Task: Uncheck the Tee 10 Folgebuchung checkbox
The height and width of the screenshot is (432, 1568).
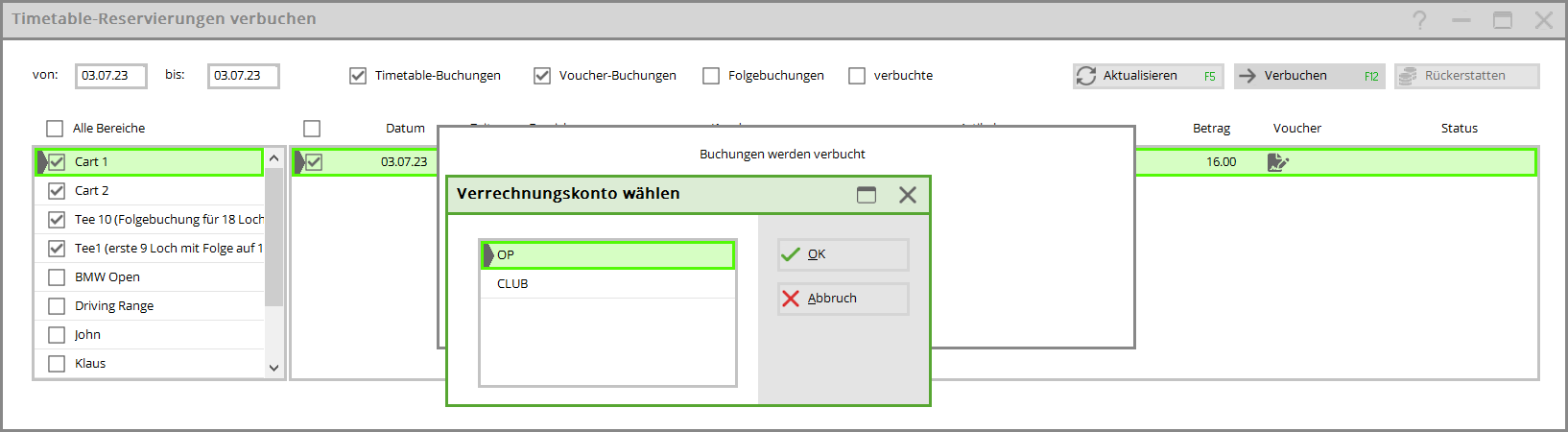Action: [57, 220]
